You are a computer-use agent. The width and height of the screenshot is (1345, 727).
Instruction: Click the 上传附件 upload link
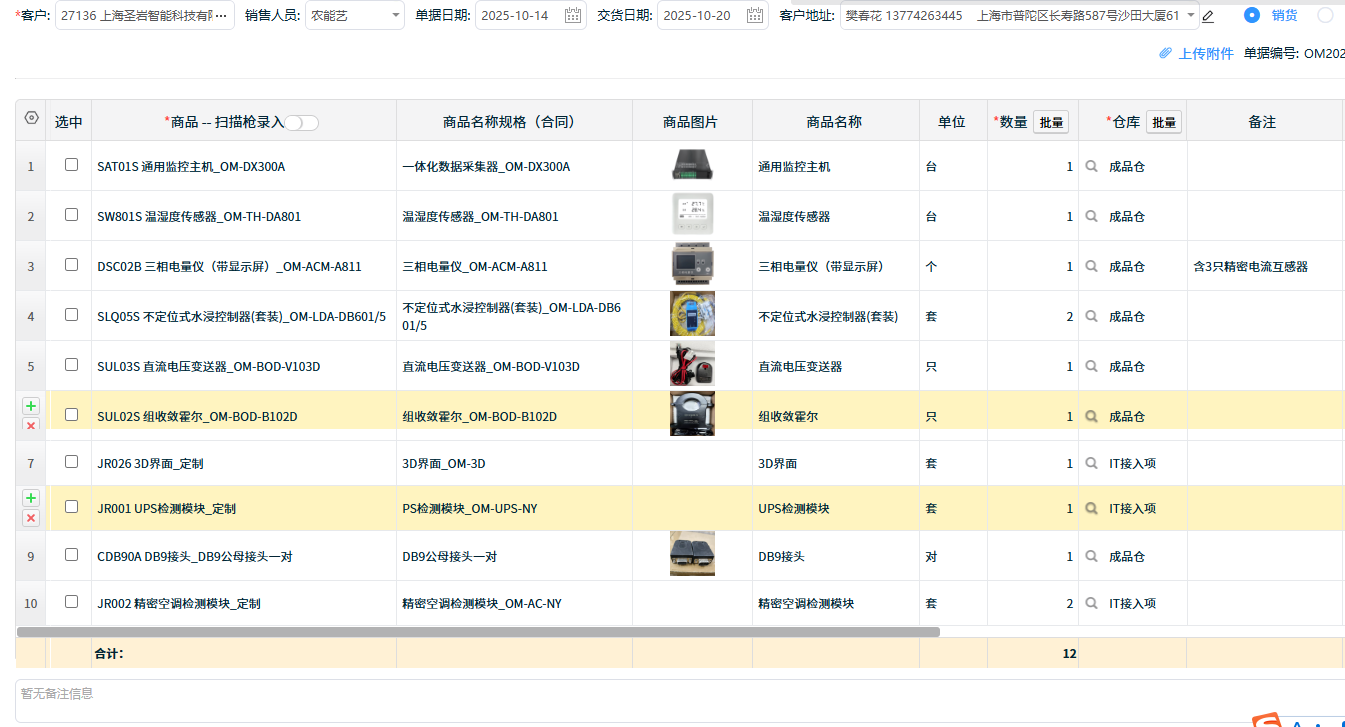pyautogui.click(x=1196, y=54)
